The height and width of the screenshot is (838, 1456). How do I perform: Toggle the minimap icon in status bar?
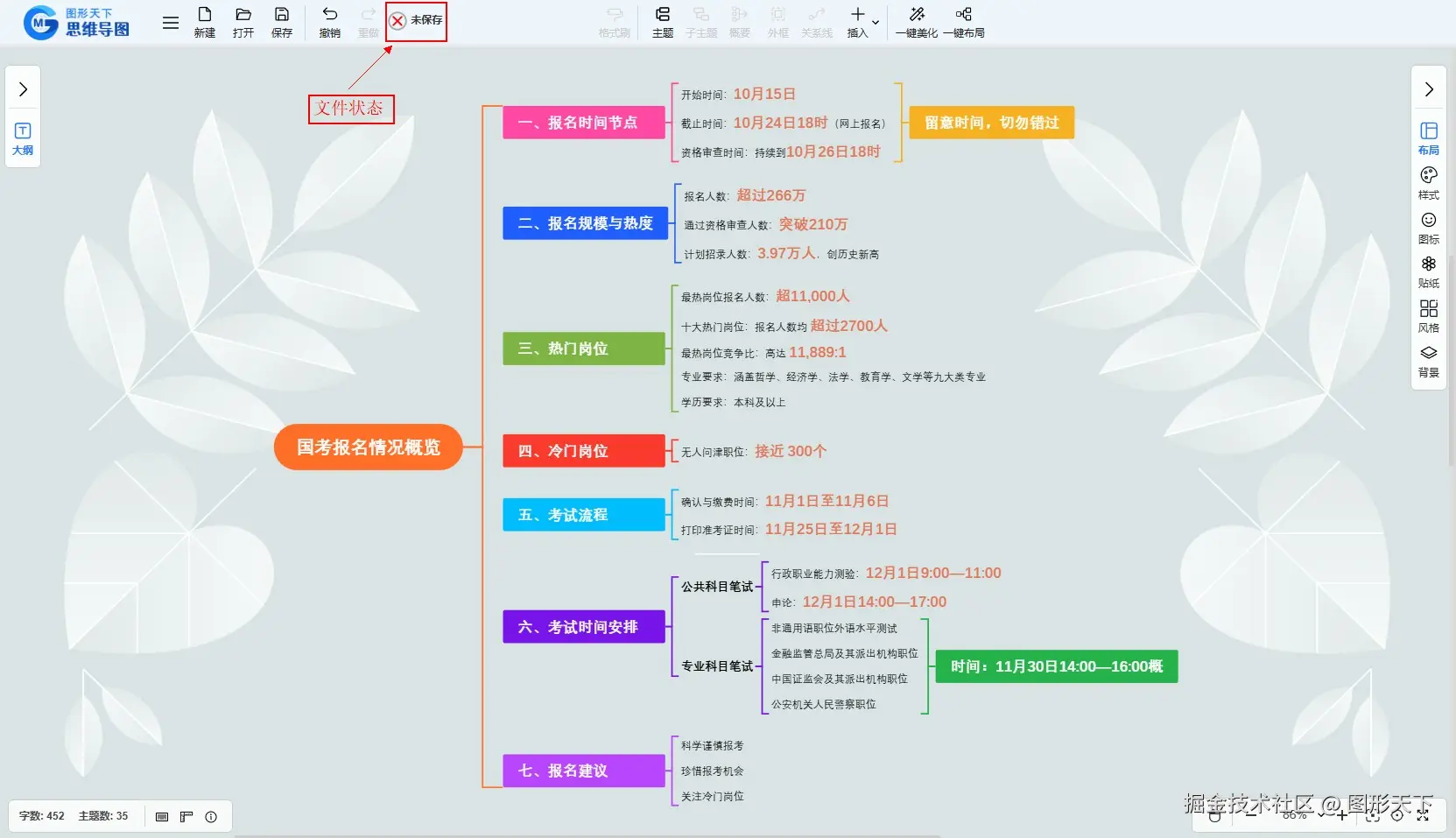pos(162,817)
